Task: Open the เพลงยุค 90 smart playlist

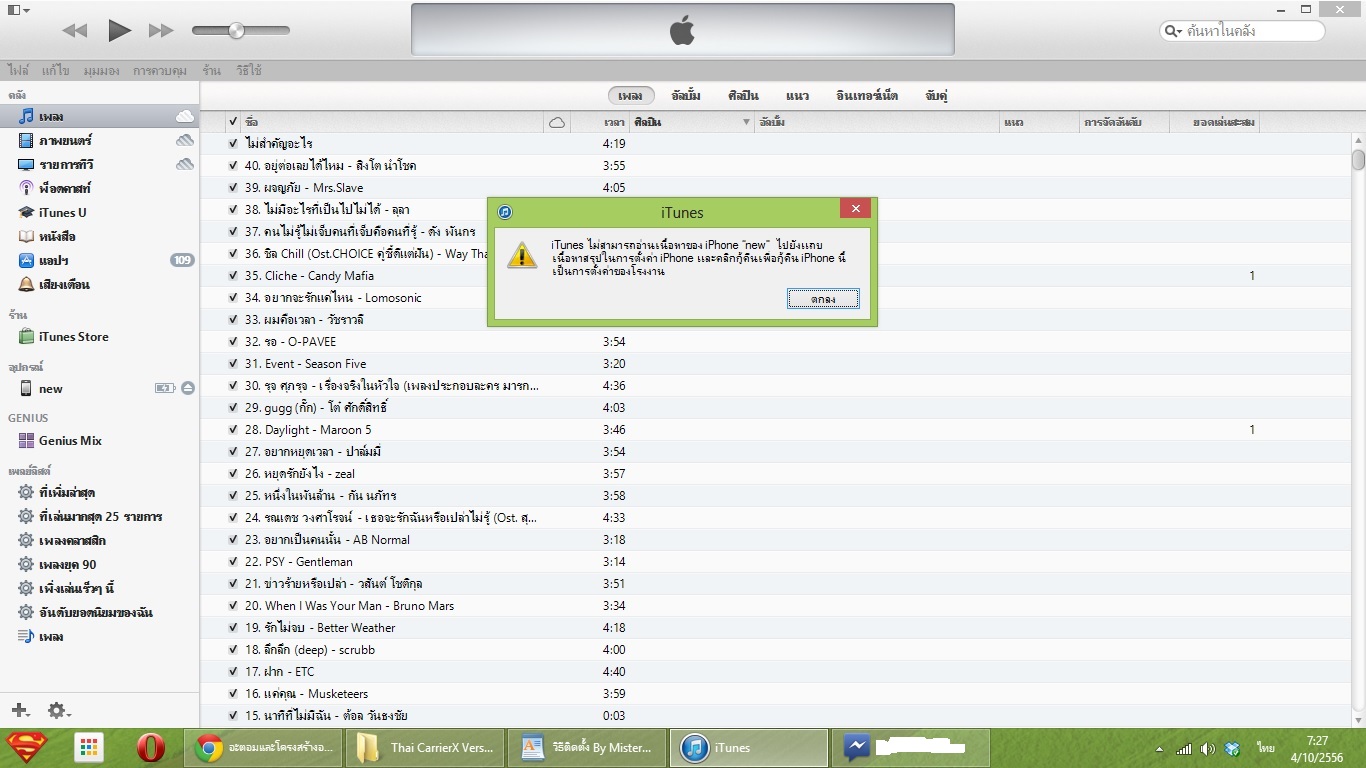Action: [x=67, y=564]
